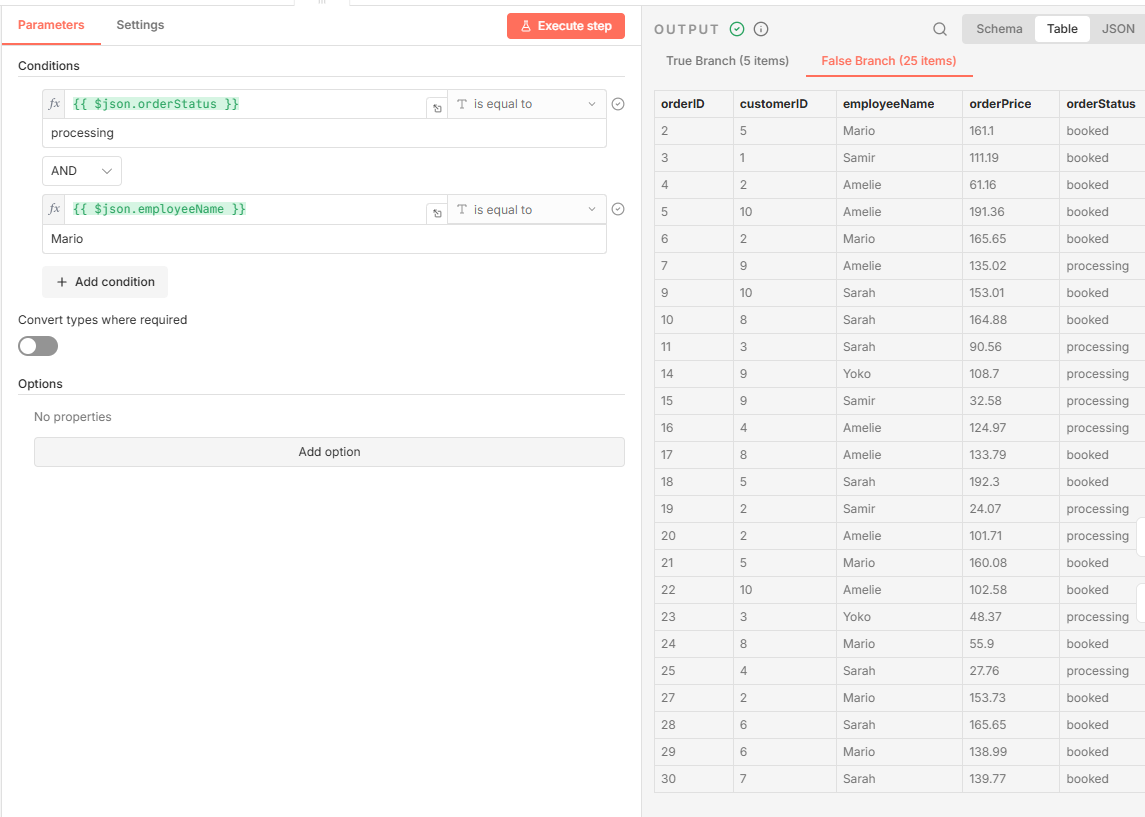Show the True Branch (5 items) tab
Screen dimensions: 1145x817
727,61
